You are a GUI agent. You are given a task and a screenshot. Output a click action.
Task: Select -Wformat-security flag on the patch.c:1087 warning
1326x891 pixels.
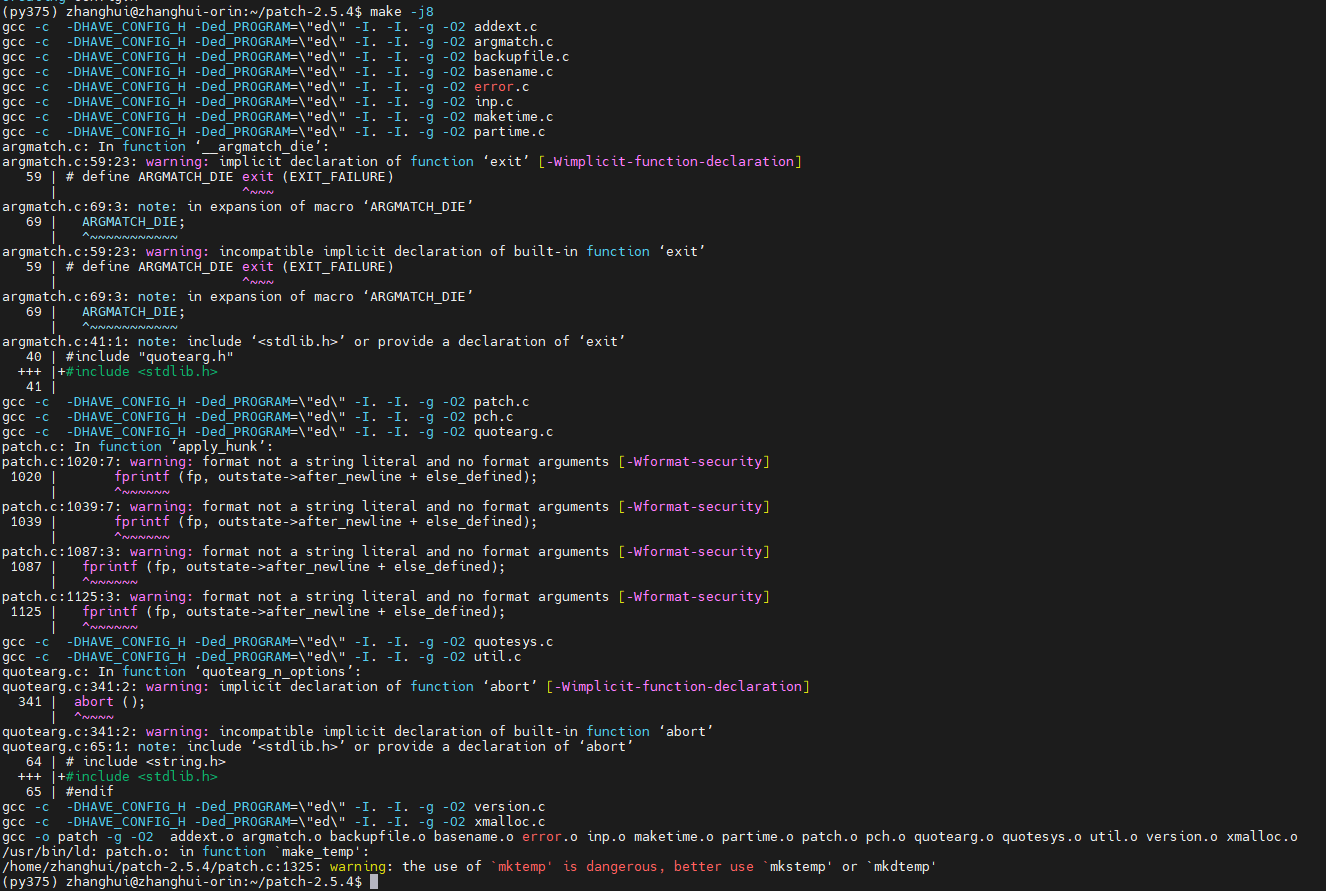point(694,551)
